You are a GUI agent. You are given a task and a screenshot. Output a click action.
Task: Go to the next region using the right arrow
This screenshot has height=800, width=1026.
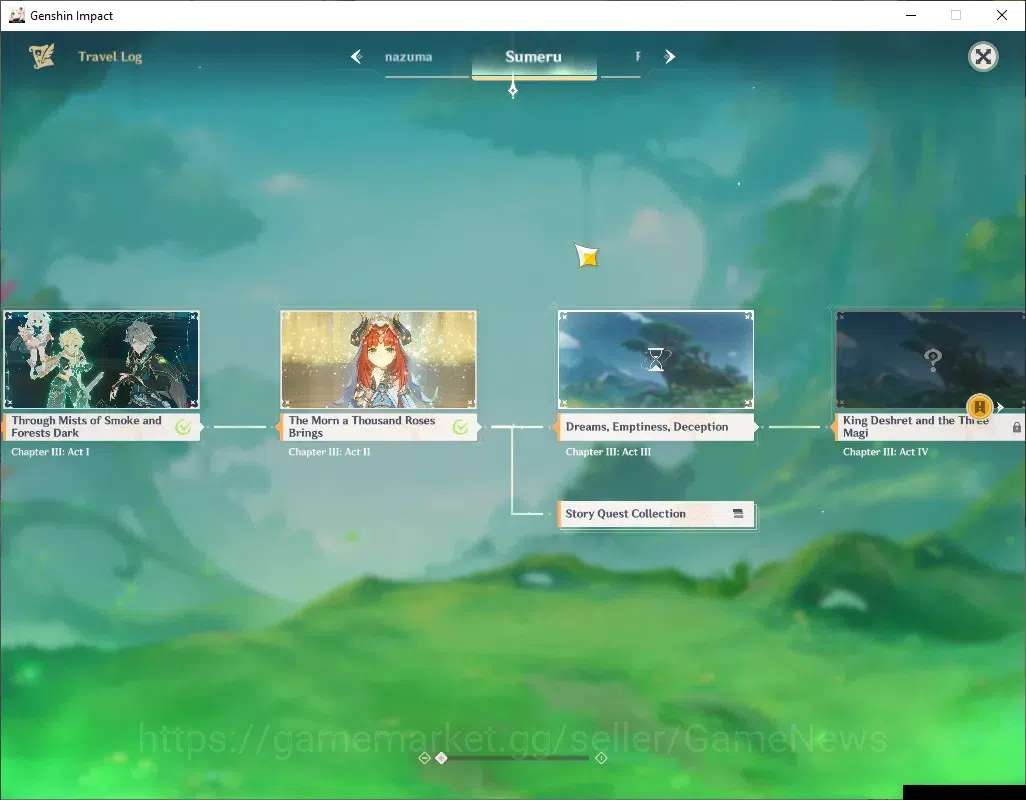click(x=669, y=57)
